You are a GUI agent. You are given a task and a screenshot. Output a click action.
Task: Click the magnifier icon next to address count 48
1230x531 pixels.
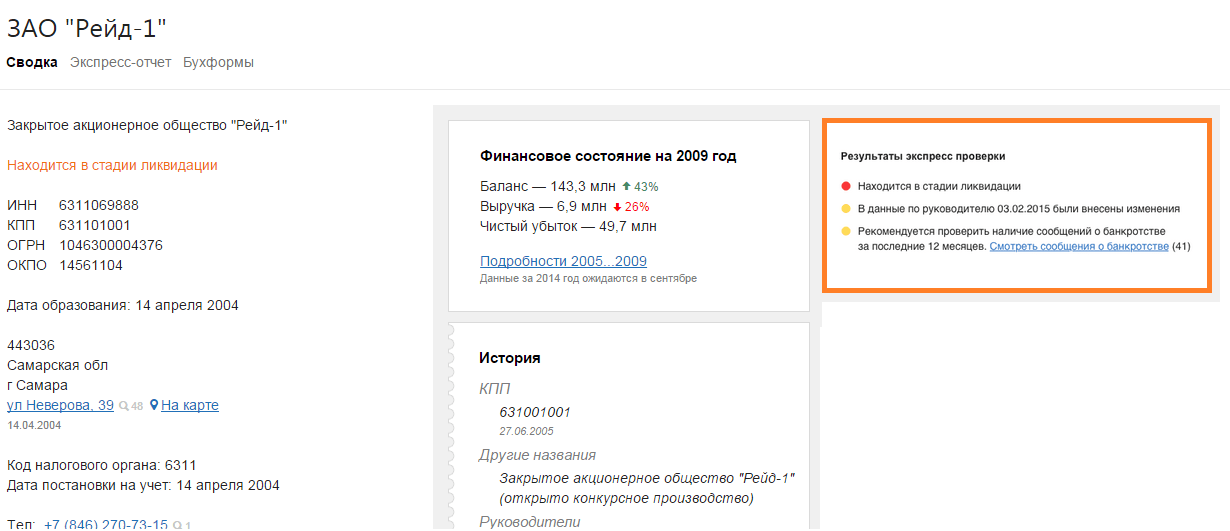(123, 407)
